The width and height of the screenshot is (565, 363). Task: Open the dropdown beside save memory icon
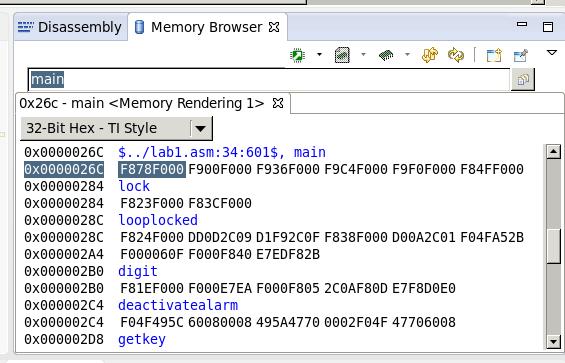click(363, 55)
